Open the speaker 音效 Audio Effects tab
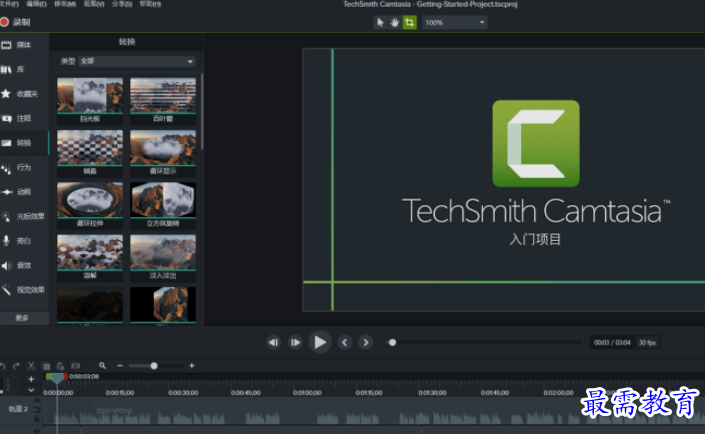Image resolution: width=705 pixels, height=434 pixels. click(24, 265)
